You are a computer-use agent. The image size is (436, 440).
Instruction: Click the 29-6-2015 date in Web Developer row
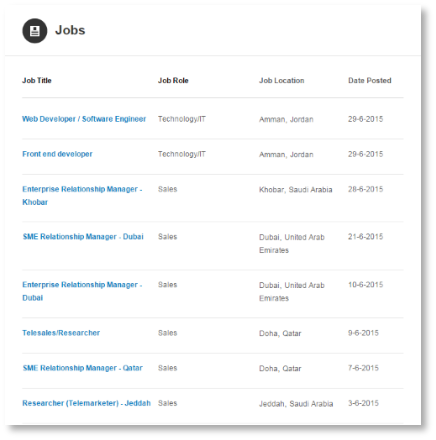(366, 119)
